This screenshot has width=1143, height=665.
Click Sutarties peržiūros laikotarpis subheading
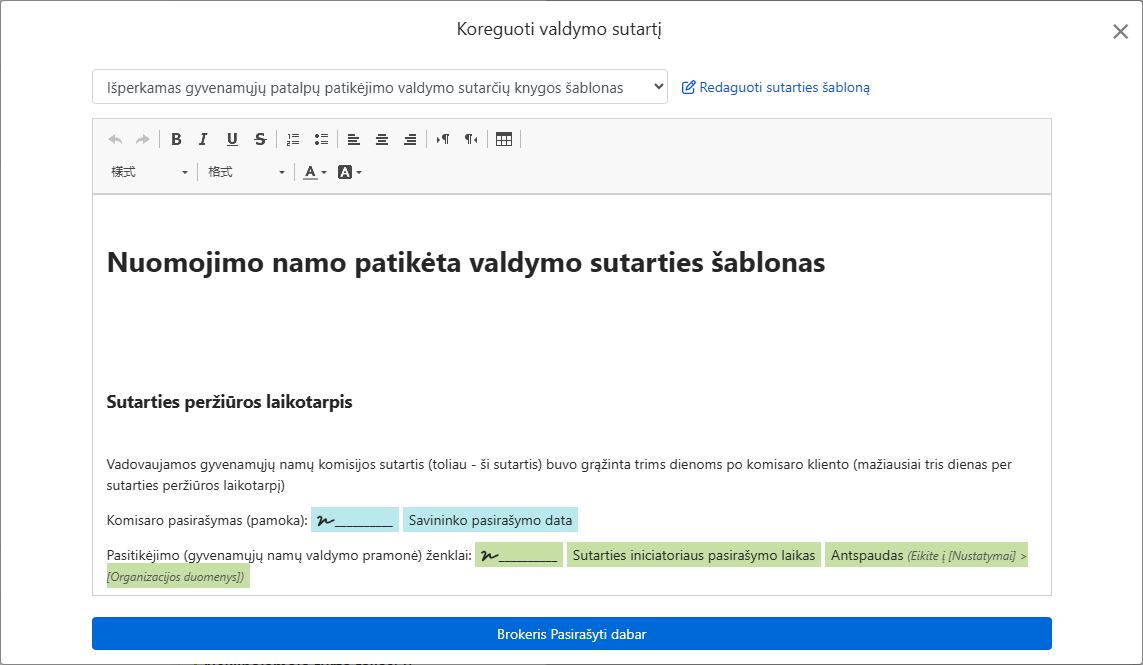pos(230,402)
